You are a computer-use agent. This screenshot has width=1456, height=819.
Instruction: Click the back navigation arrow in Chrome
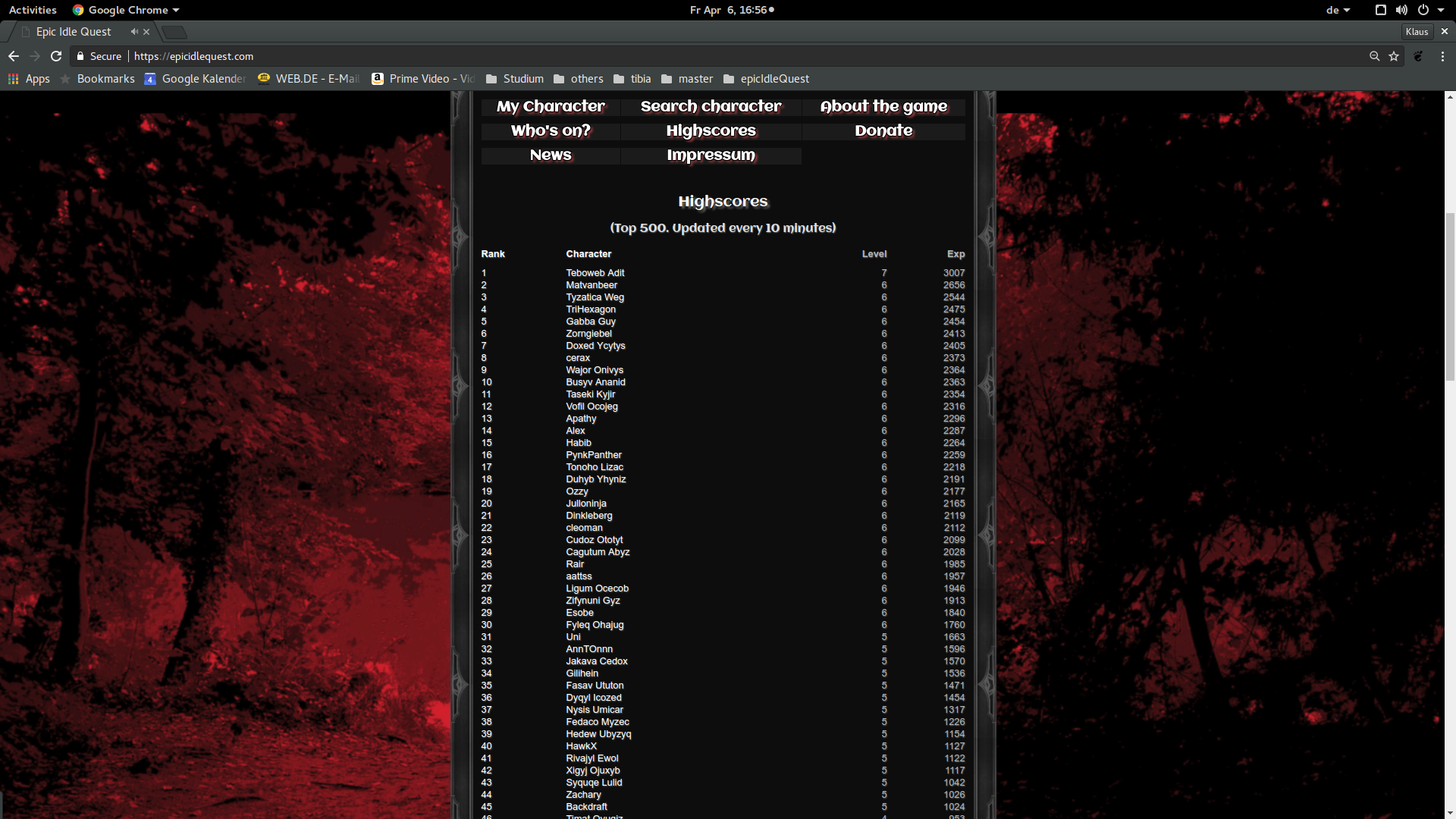click(x=14, y=56)
